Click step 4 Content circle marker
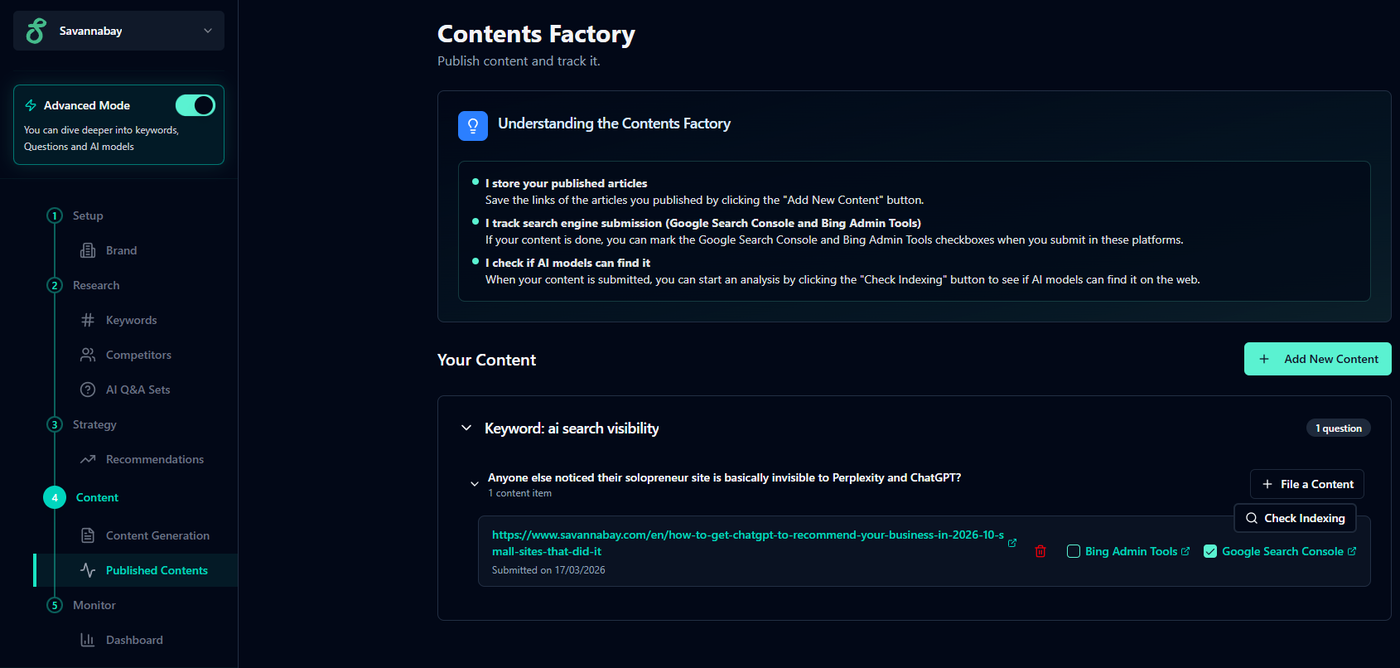 [54, 497]
